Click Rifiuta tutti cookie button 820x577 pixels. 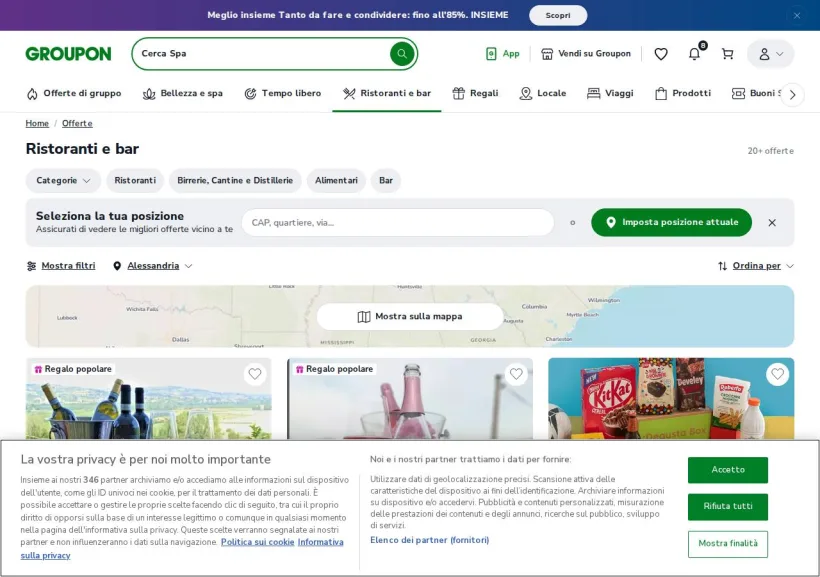click(727, 506)
